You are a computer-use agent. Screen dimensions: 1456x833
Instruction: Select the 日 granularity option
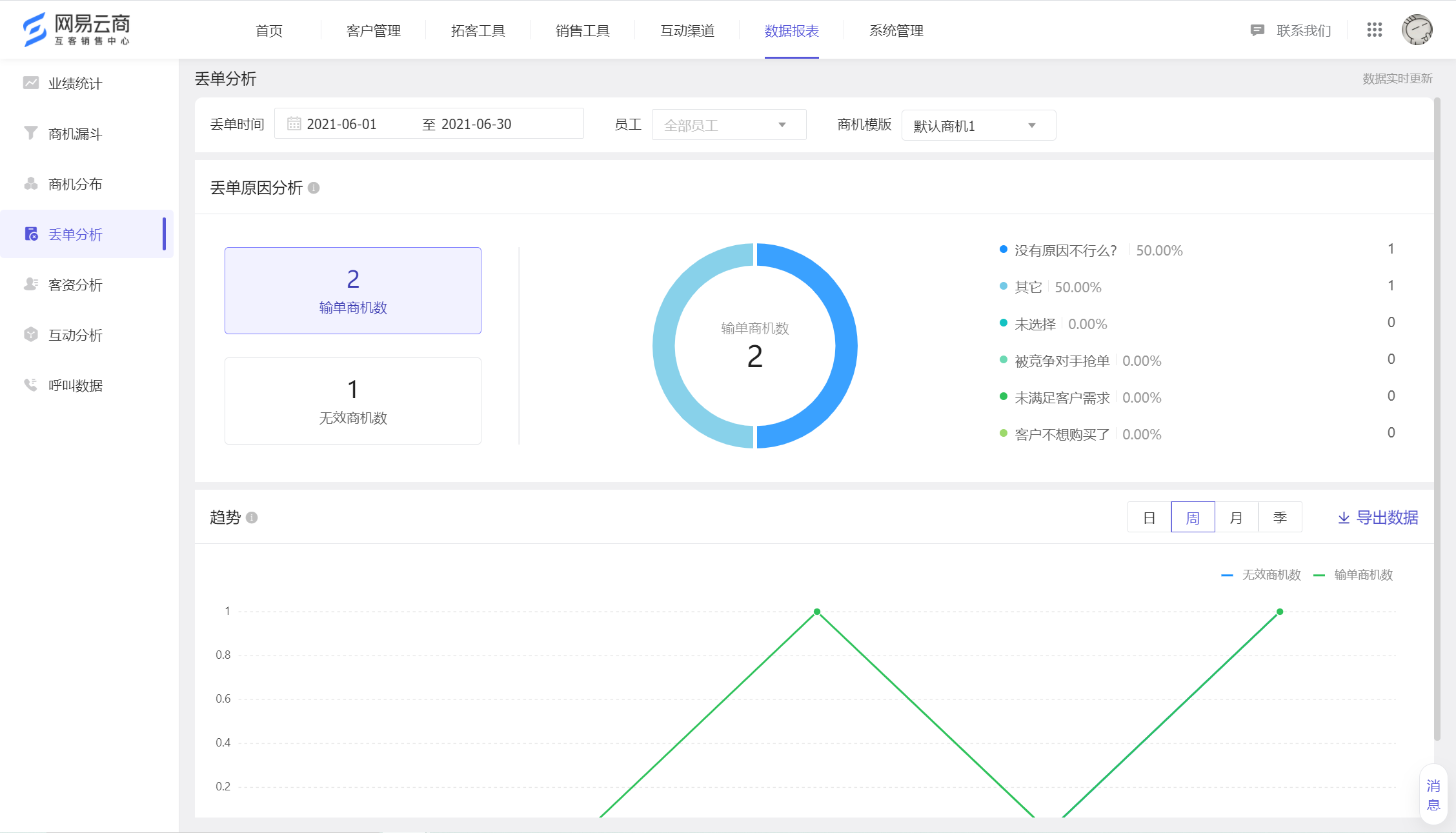(1149, 517)
